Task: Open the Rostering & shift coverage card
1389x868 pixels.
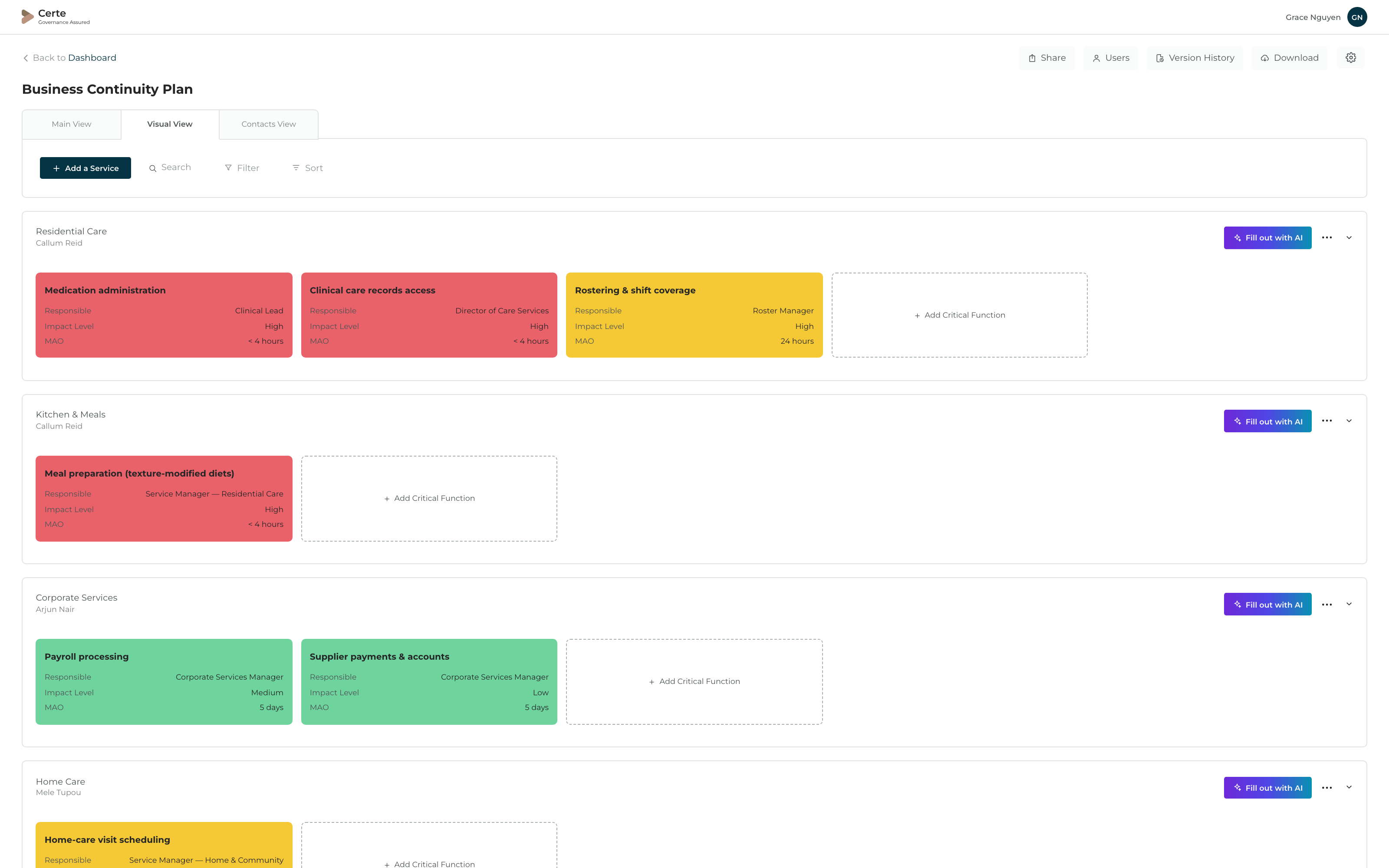Action: point(694,315)
